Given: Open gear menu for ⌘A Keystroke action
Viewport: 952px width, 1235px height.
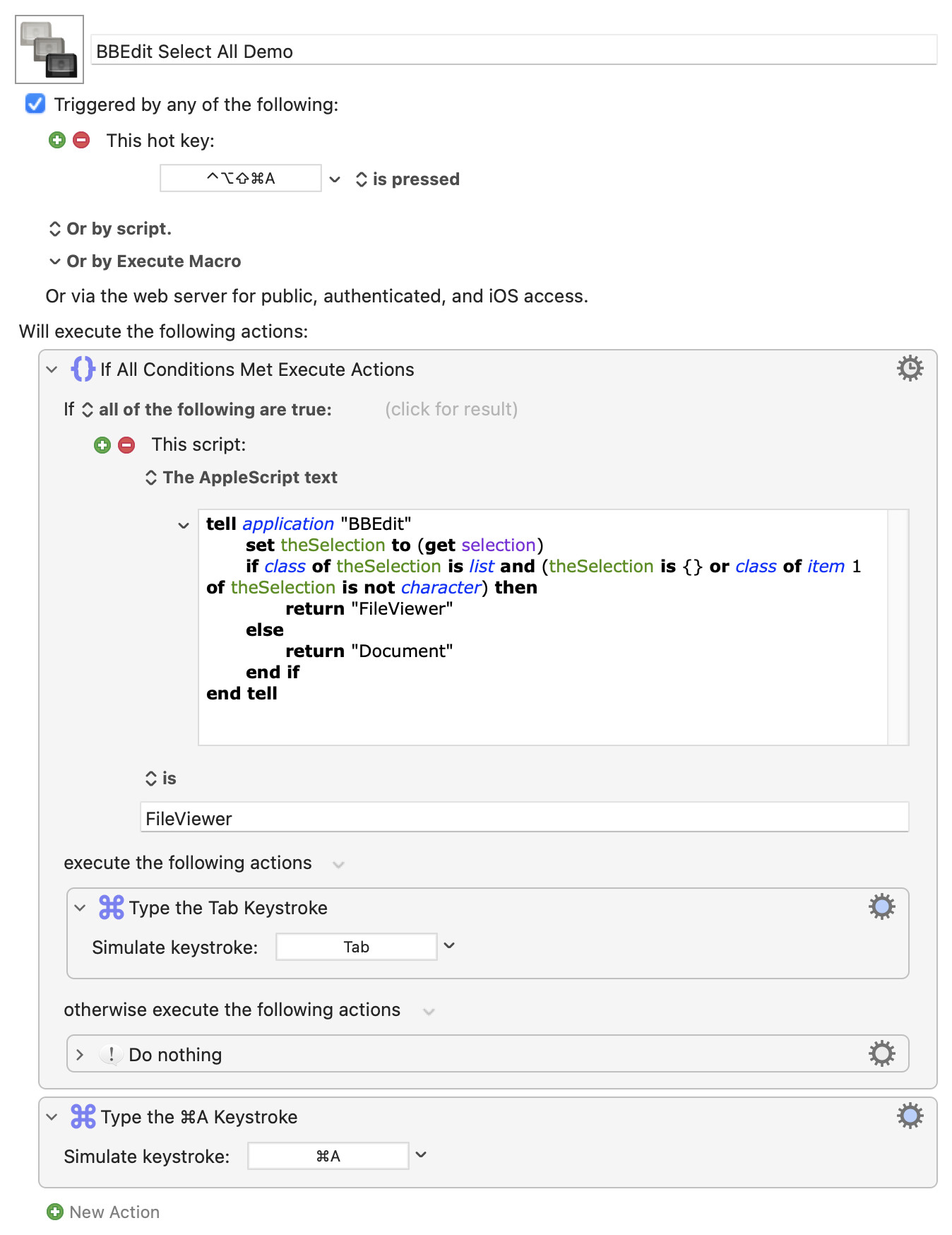Looking at the screenshot, I should coord(910,1116).
